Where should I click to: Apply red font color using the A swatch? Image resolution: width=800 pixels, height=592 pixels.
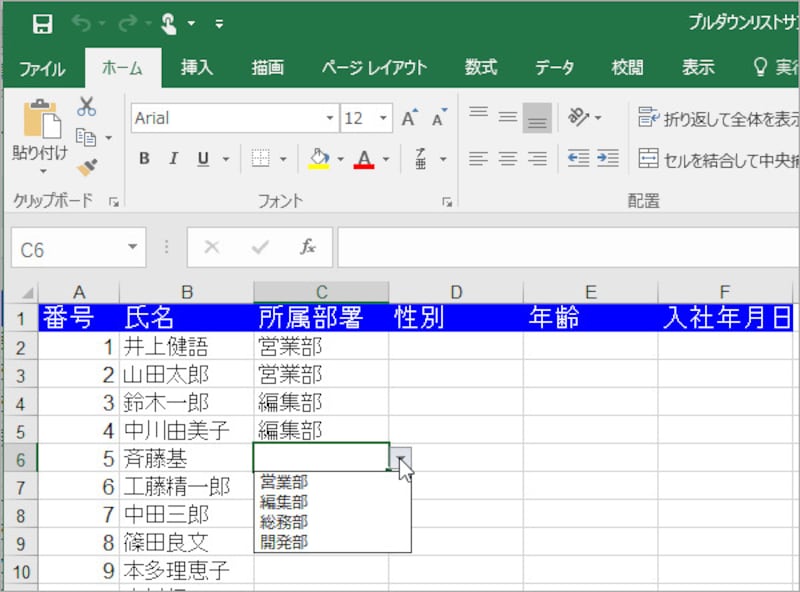[x=364, y=158]
